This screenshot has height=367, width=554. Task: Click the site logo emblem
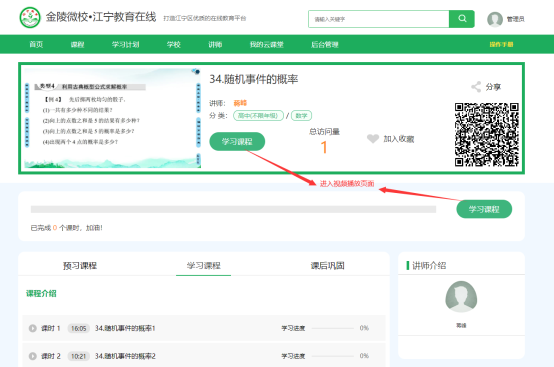(30, 18)
